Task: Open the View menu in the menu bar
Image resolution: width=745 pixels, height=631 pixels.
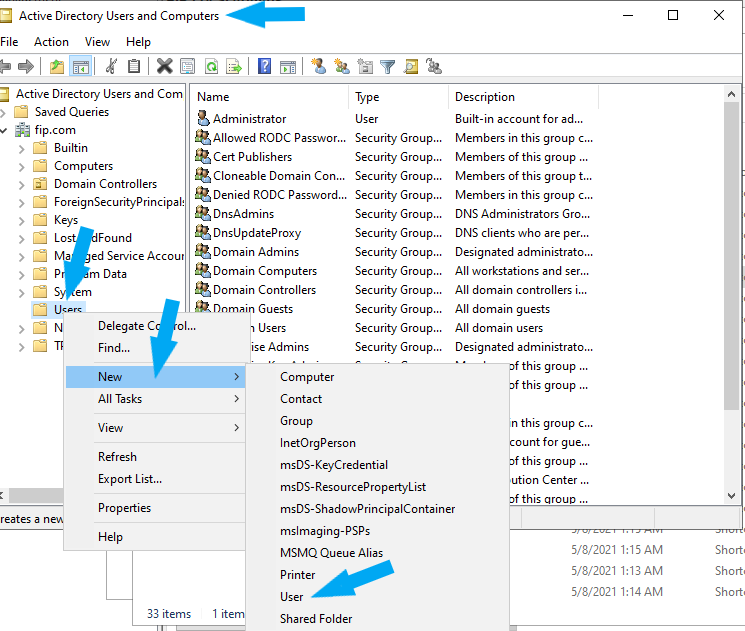Action: coord(97,42)
